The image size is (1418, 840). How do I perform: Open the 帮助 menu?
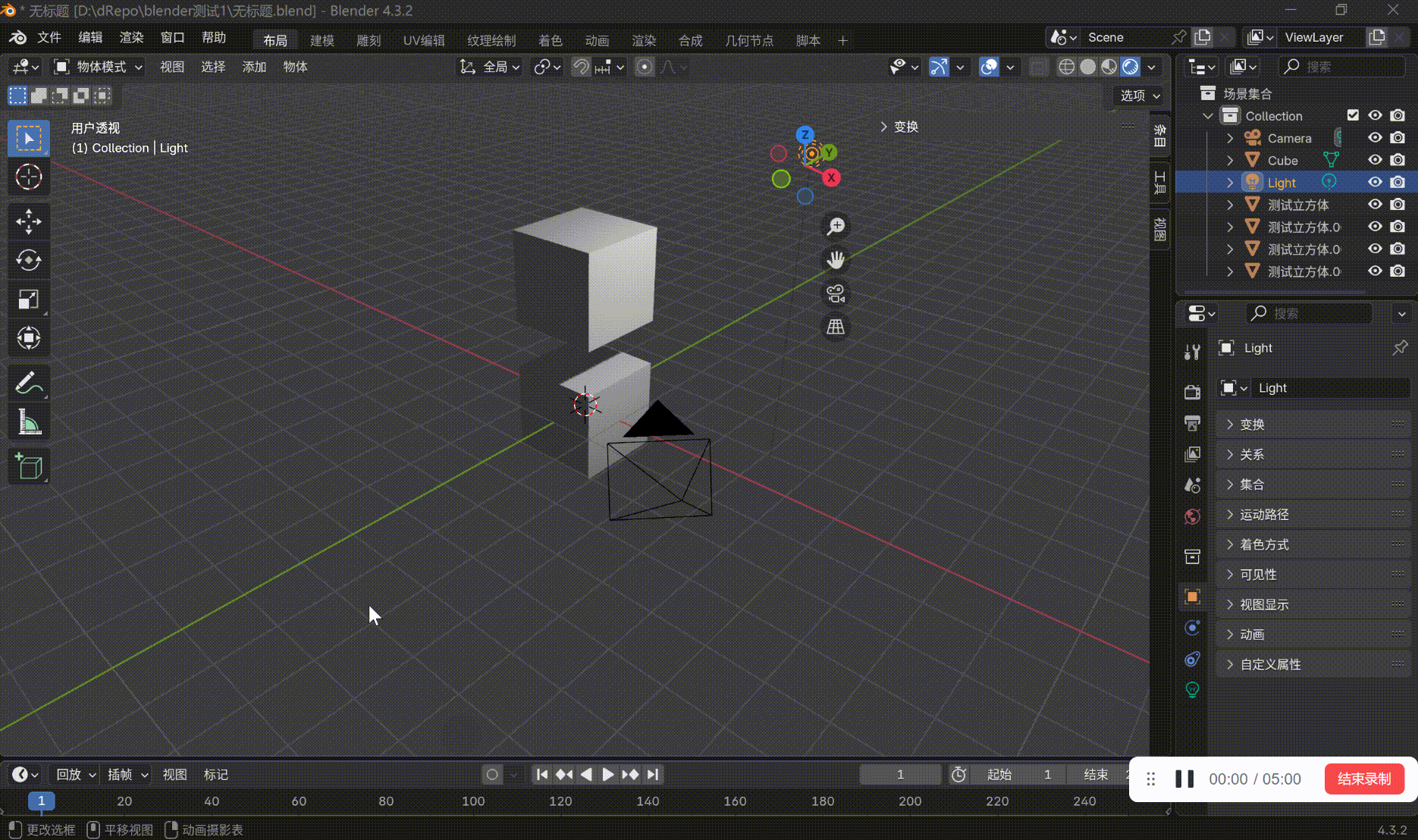[214, 37]
